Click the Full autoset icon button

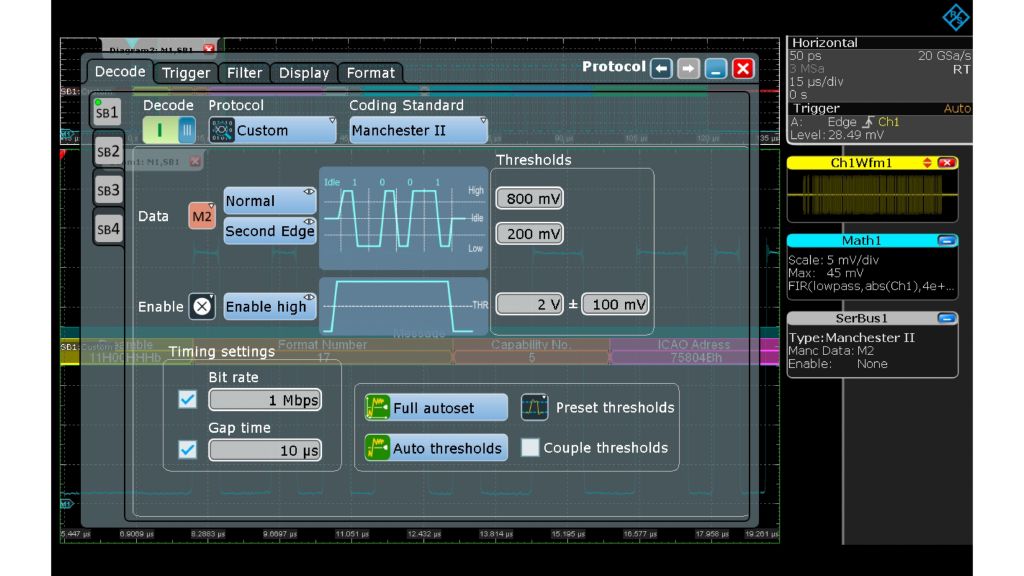(377, 407)
